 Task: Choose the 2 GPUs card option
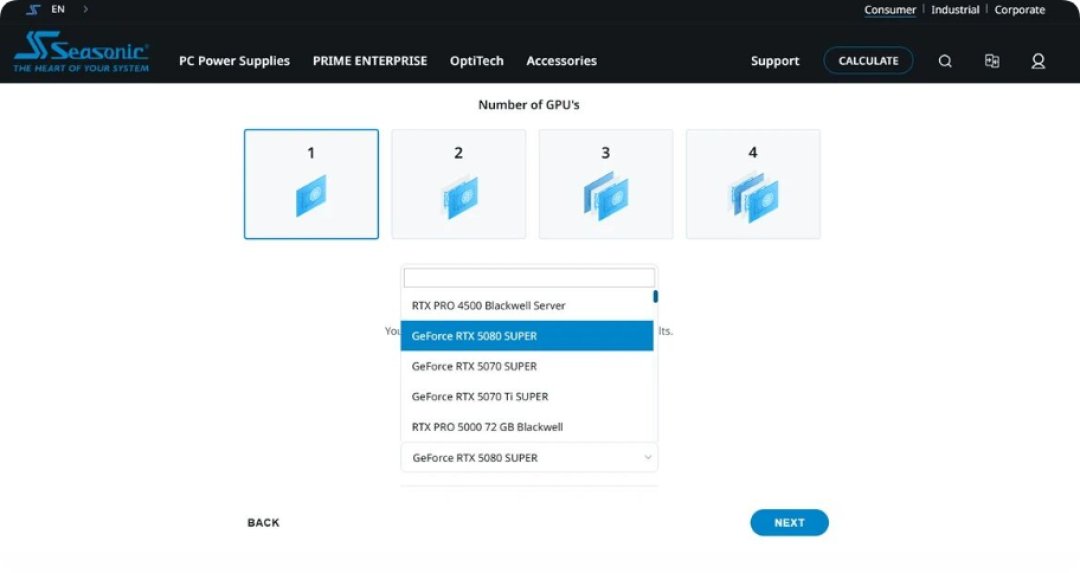pos(459,184)
